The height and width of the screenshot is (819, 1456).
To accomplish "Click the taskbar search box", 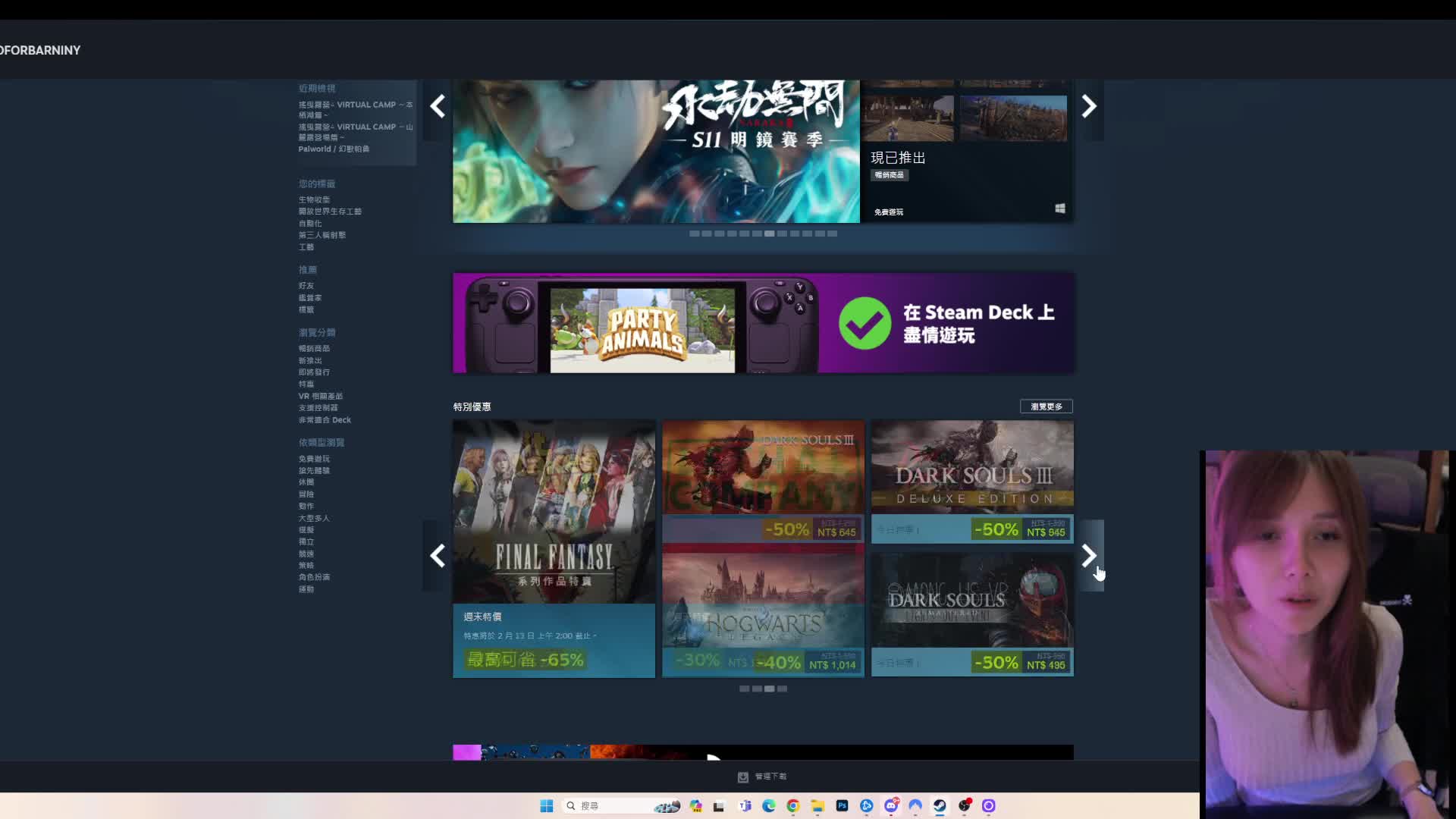I will pos(622,805).
